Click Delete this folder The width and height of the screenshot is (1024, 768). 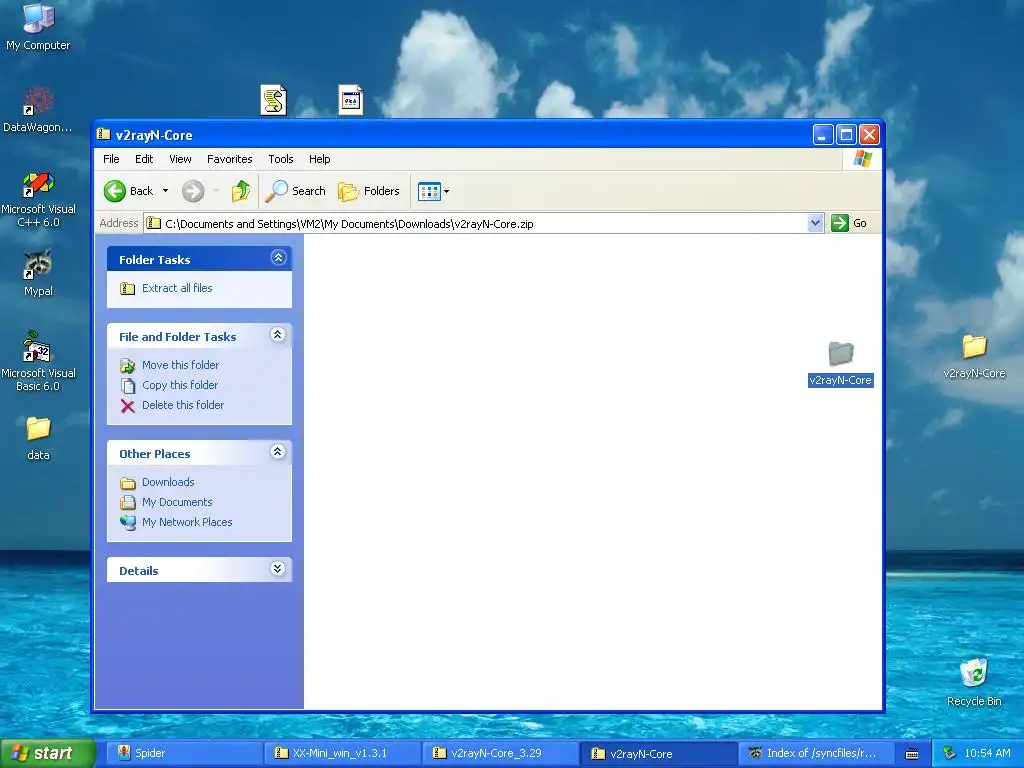[x=183, y=405]
